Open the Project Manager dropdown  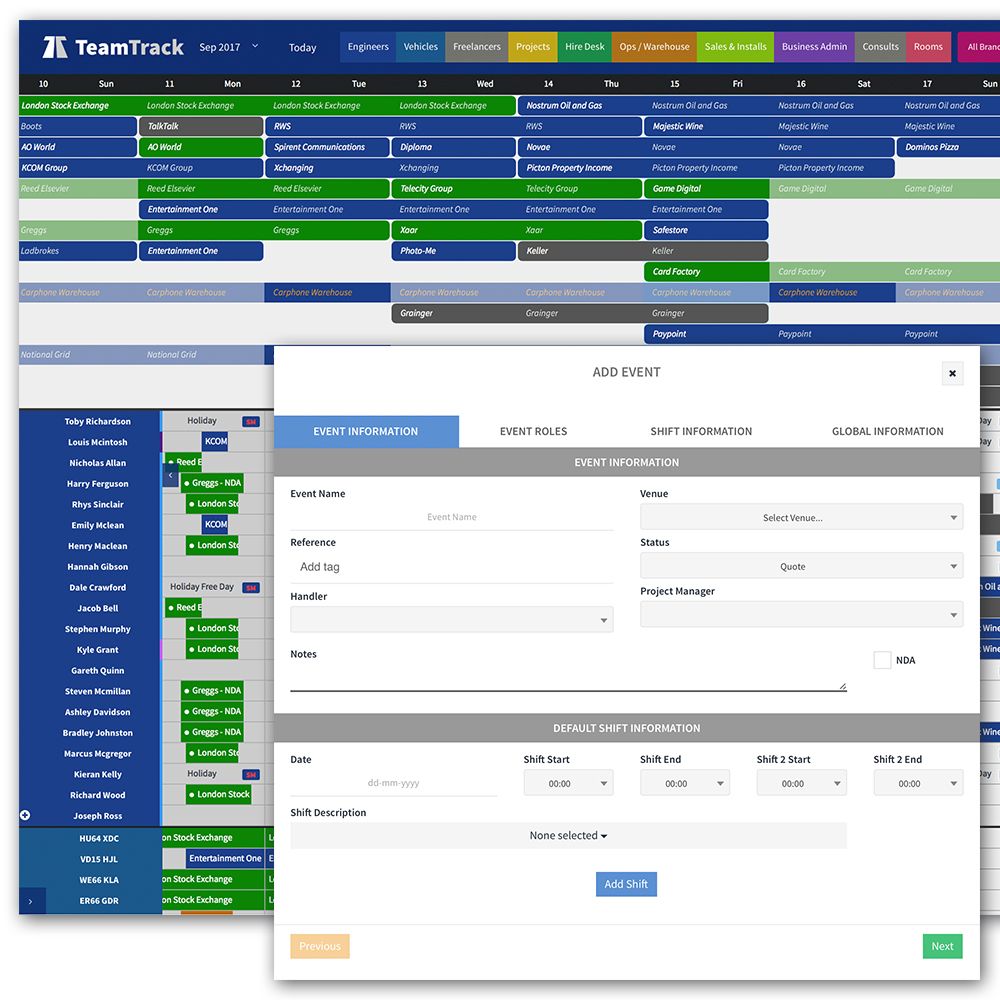point(801,615)
